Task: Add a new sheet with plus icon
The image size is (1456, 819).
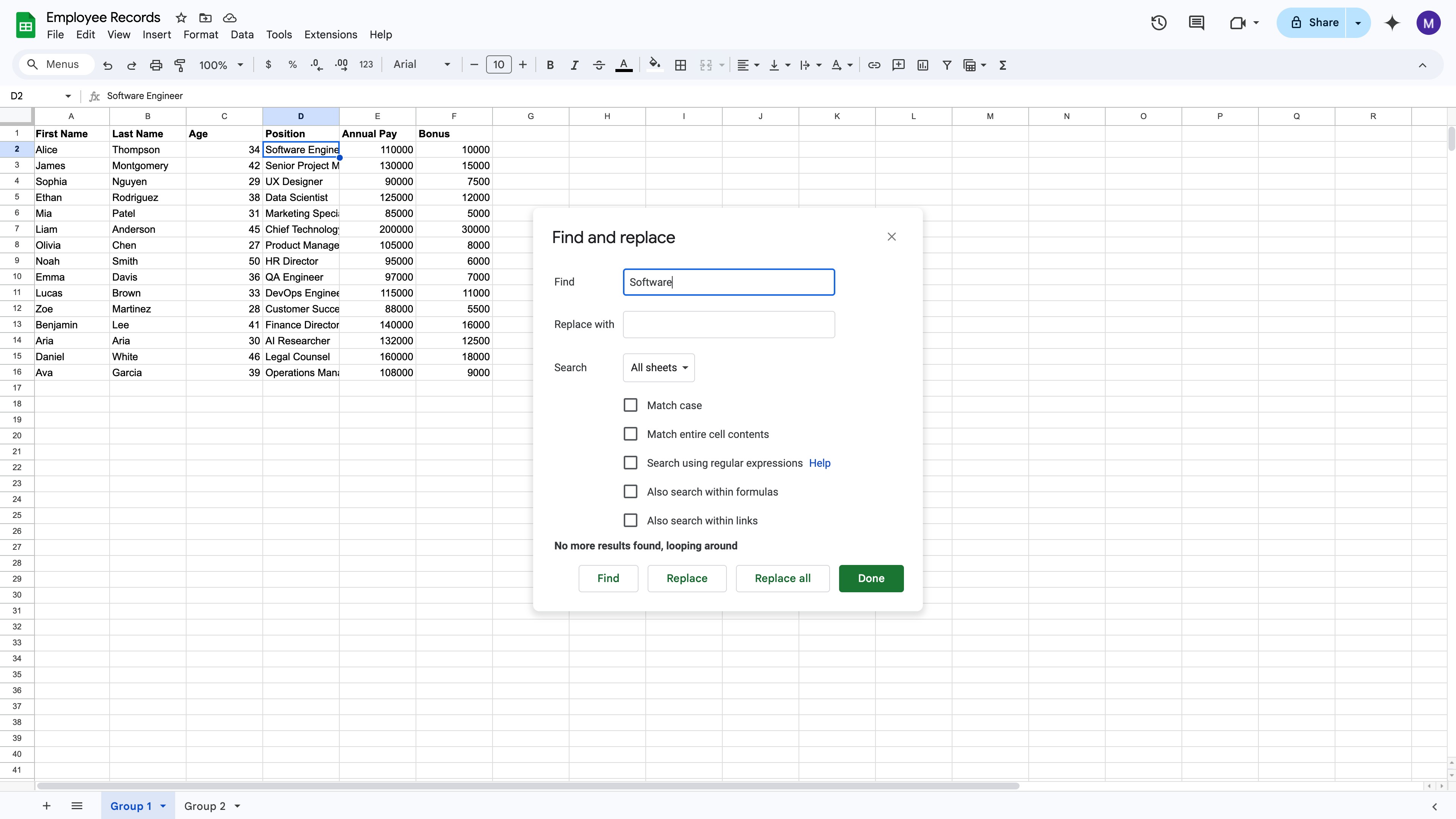Action: [46, 806]
